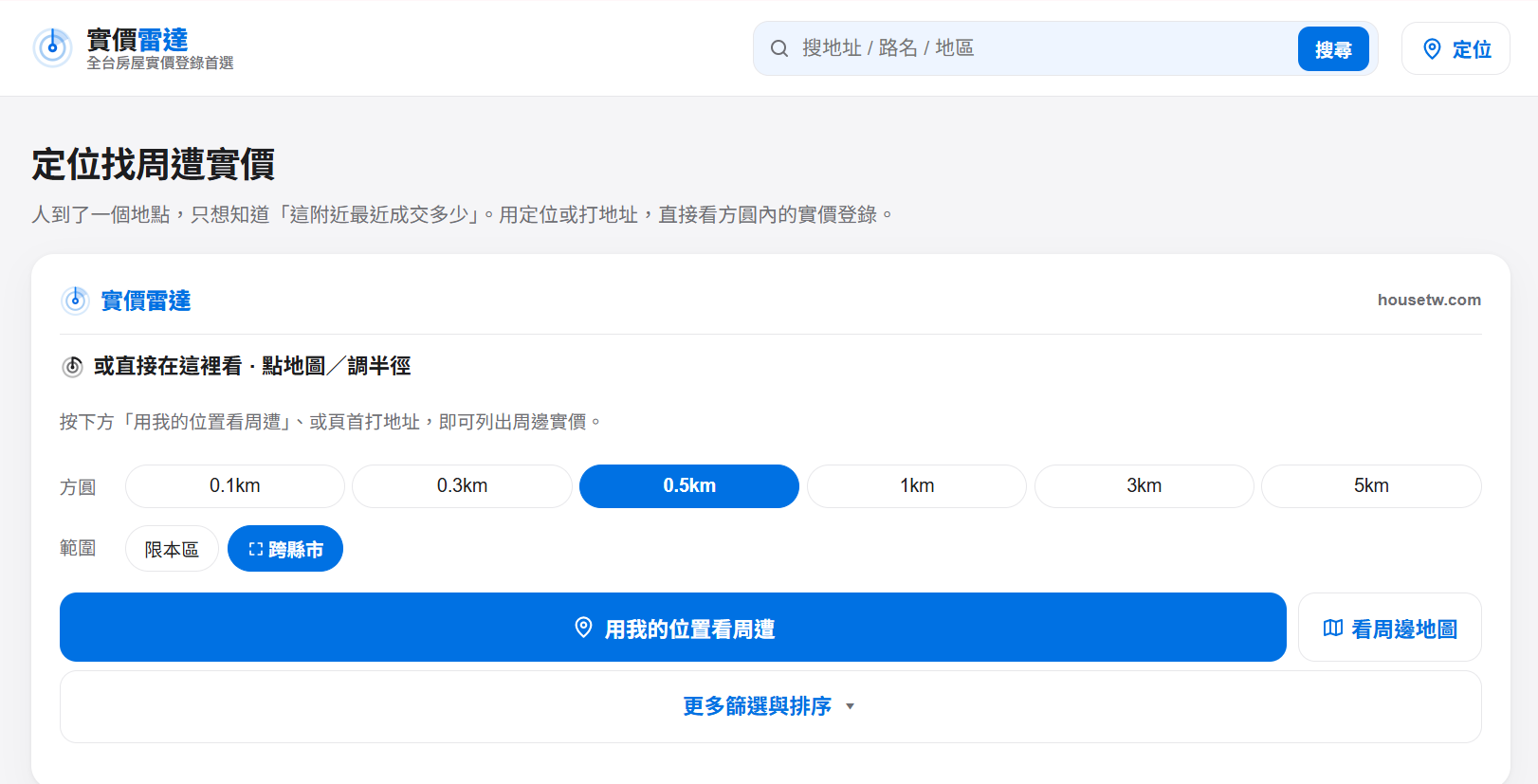1538x784 pixels.
Task: Click the 範圍 label
Action: [78, 548]
